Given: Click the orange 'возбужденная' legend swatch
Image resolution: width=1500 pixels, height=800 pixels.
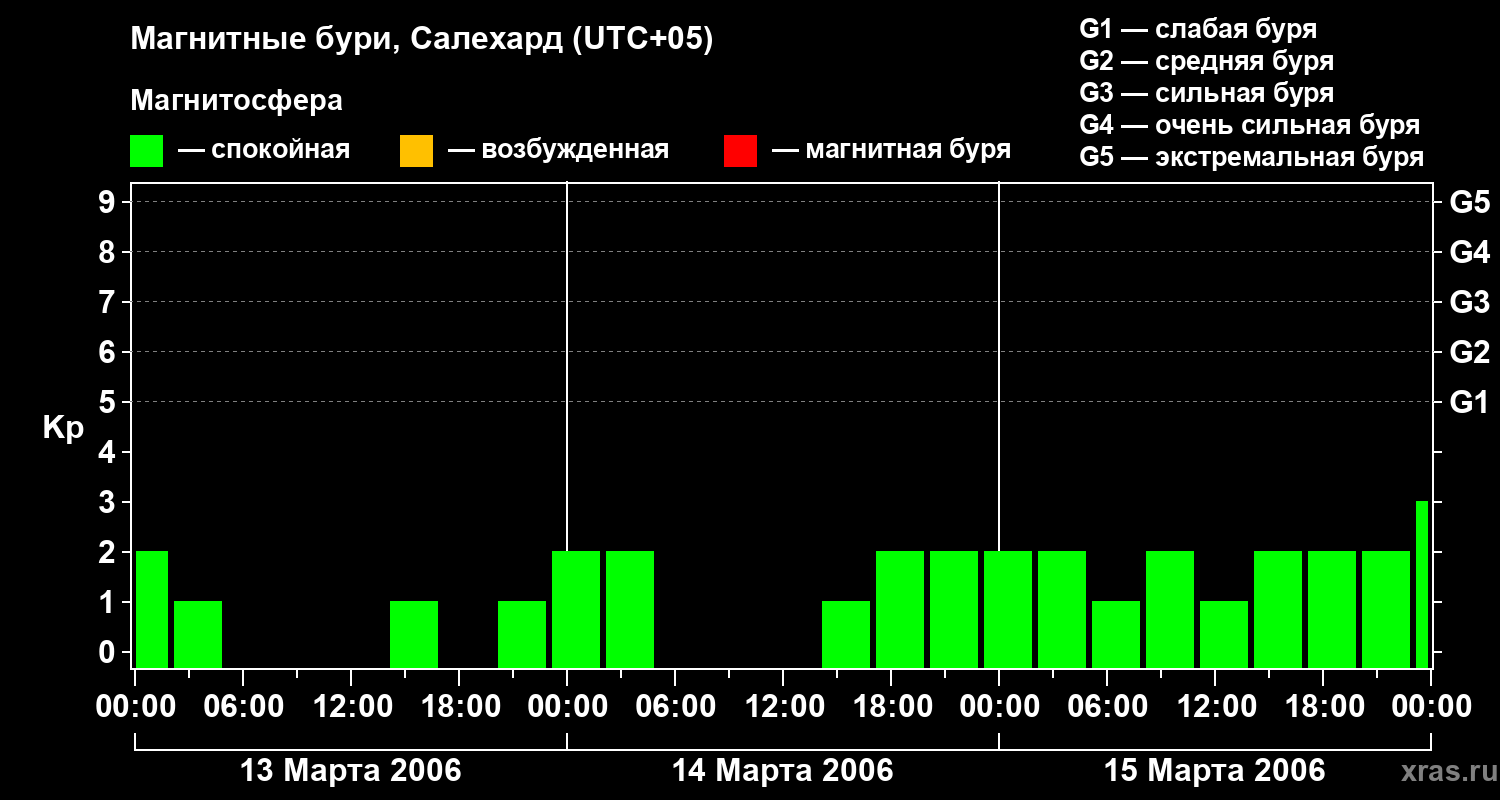Looking at the screenshot, I should [416, 151].
